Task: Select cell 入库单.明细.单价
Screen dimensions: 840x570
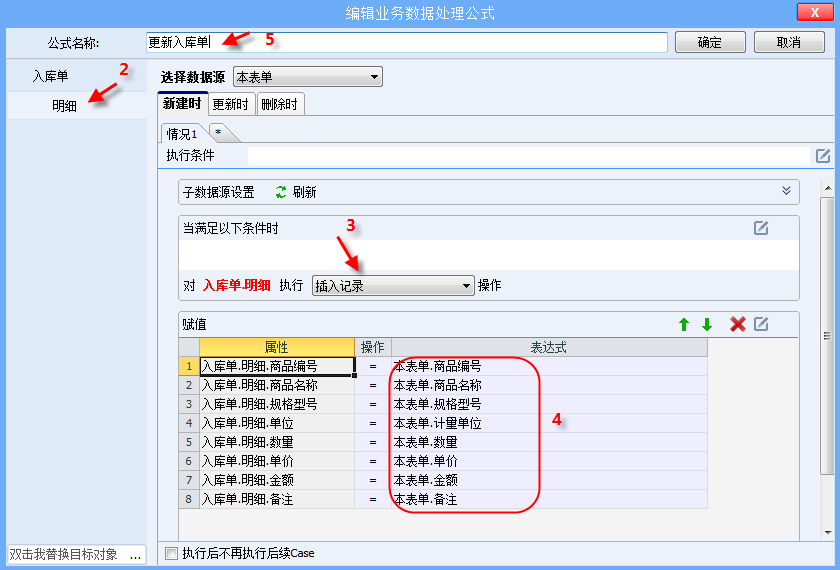Action: (276, 461)
